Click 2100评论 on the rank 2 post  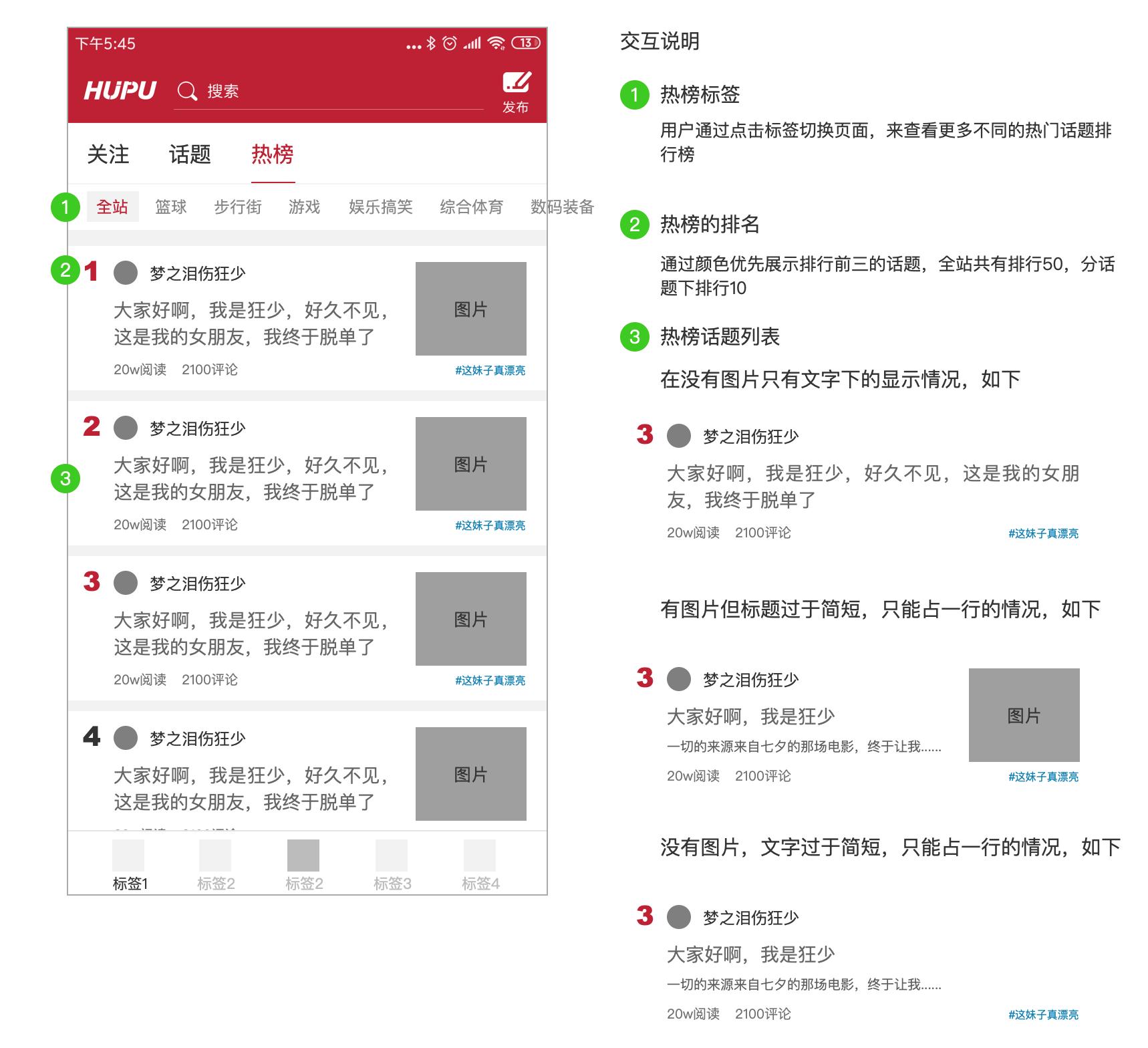[211, 525]
